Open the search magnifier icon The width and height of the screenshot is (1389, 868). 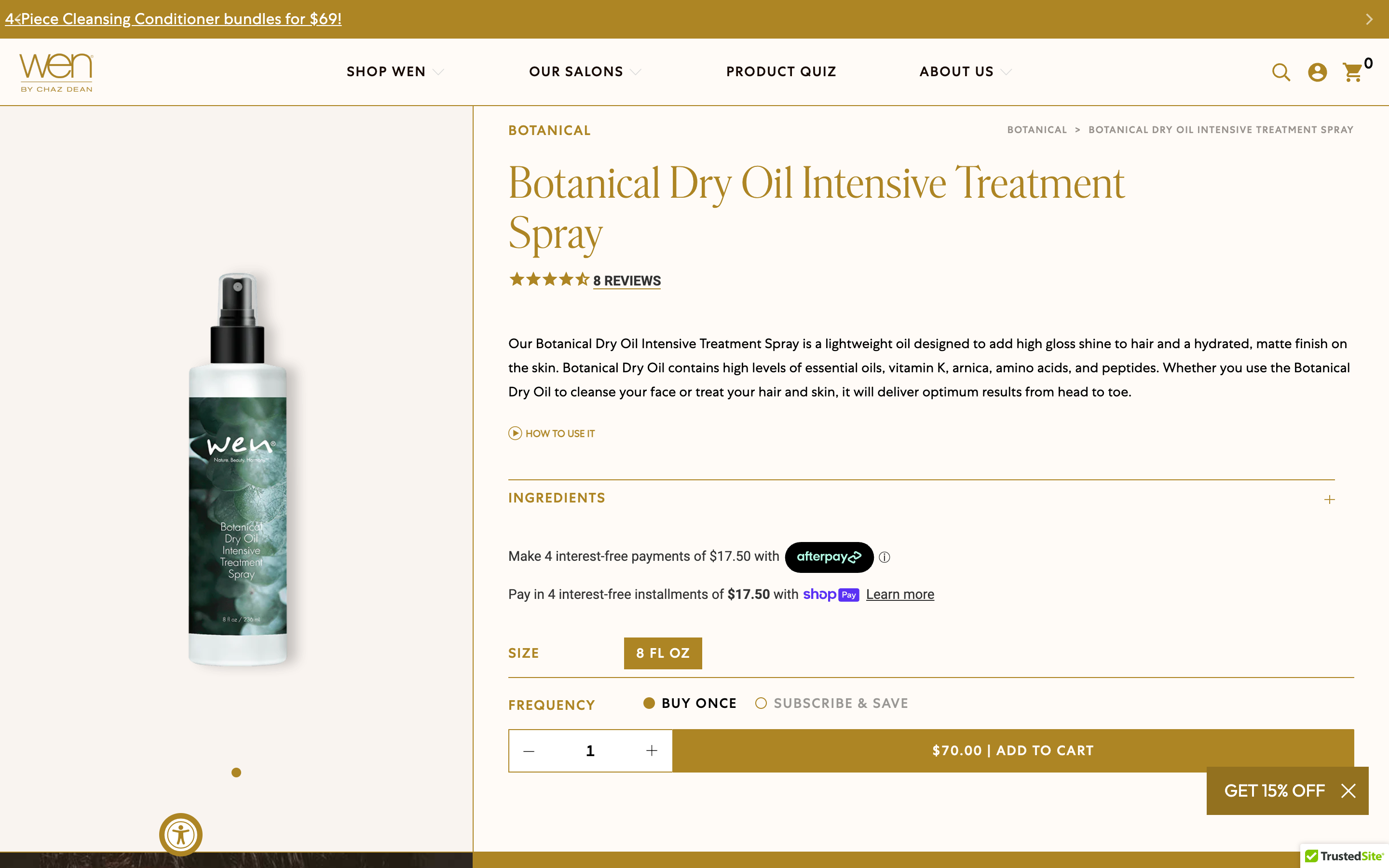tap(1280, 72)
